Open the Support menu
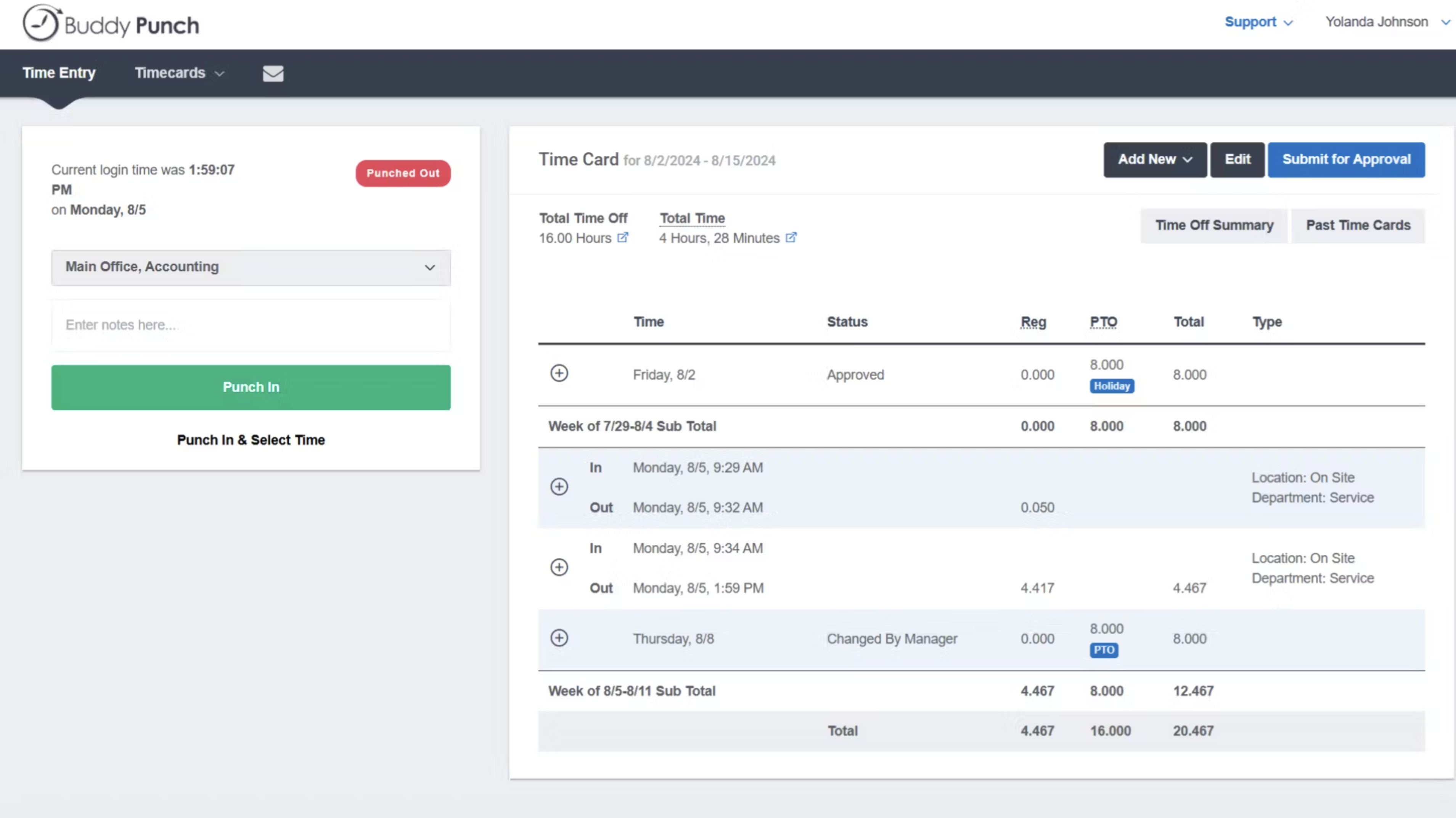 click(x=1258, y=22)
